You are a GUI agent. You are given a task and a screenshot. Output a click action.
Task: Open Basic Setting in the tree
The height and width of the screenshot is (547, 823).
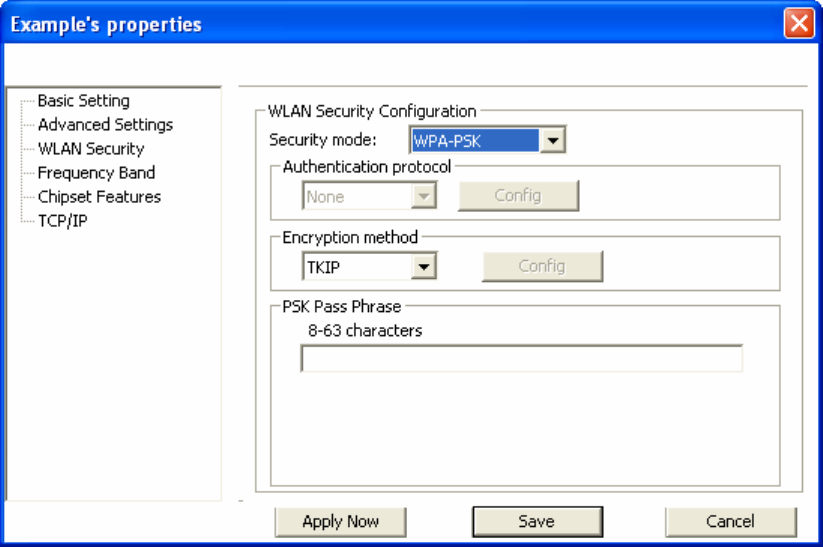83,100
